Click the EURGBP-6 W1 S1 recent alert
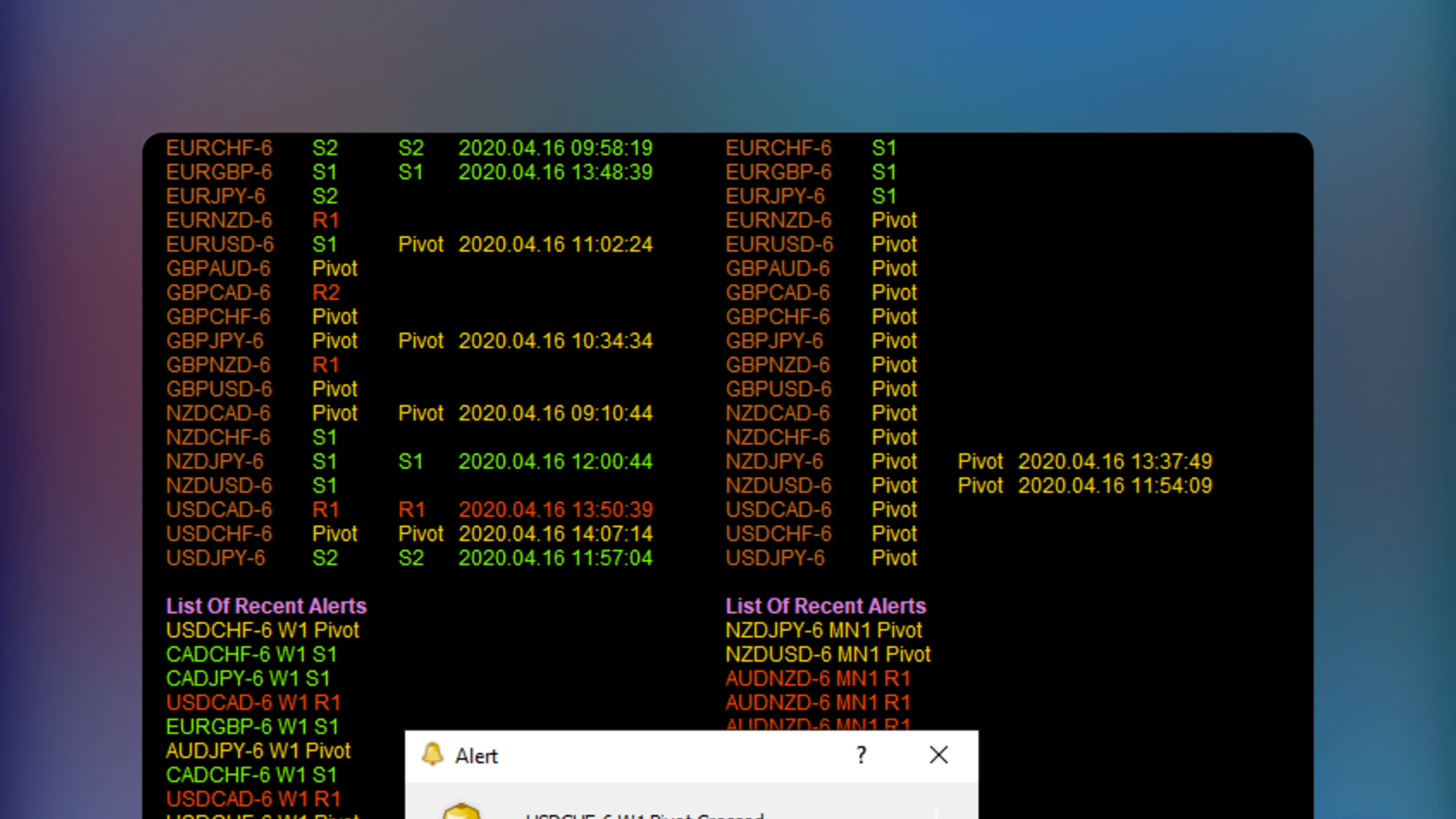 tap(252, 726)
